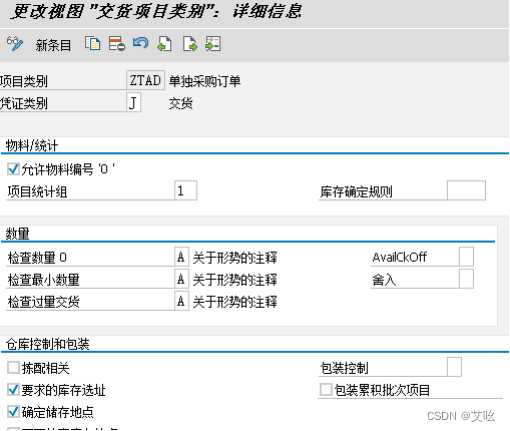Go to next entry icon
This screenshot has width=510, height=431.
[190, 44]
